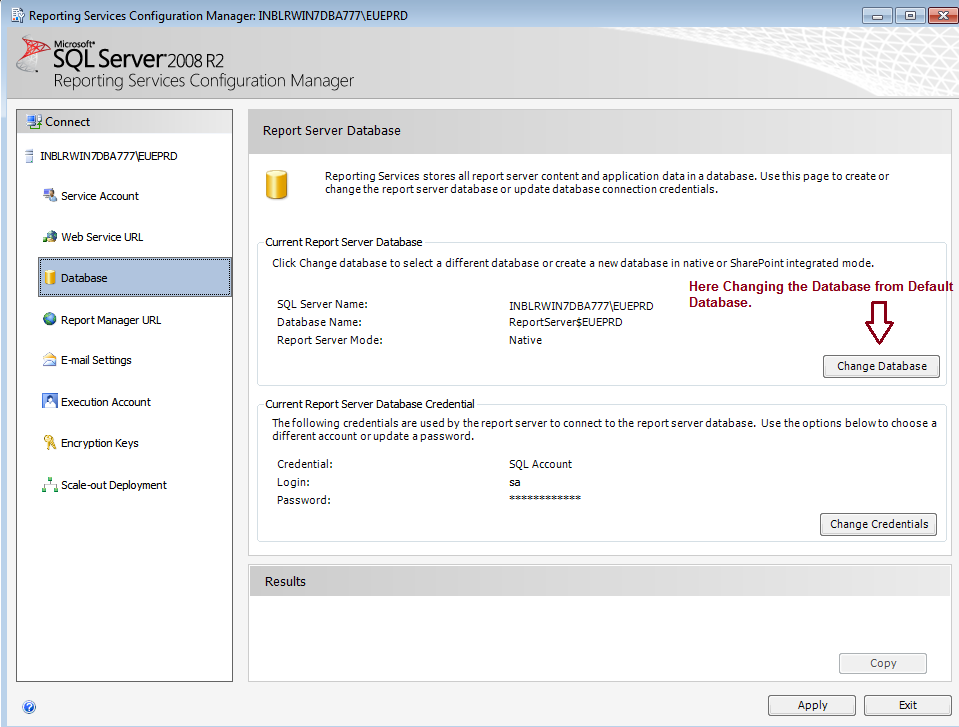959x727 pixels.
Task: Click the Login: label
Action: click(x=294, y=482)
